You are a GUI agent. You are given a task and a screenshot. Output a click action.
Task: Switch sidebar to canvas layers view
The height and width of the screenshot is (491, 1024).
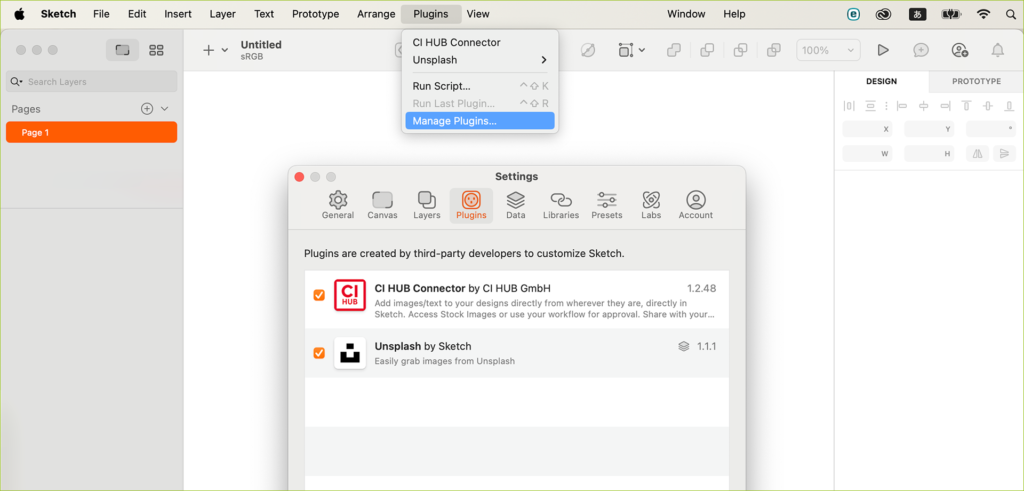coord(122,50)
